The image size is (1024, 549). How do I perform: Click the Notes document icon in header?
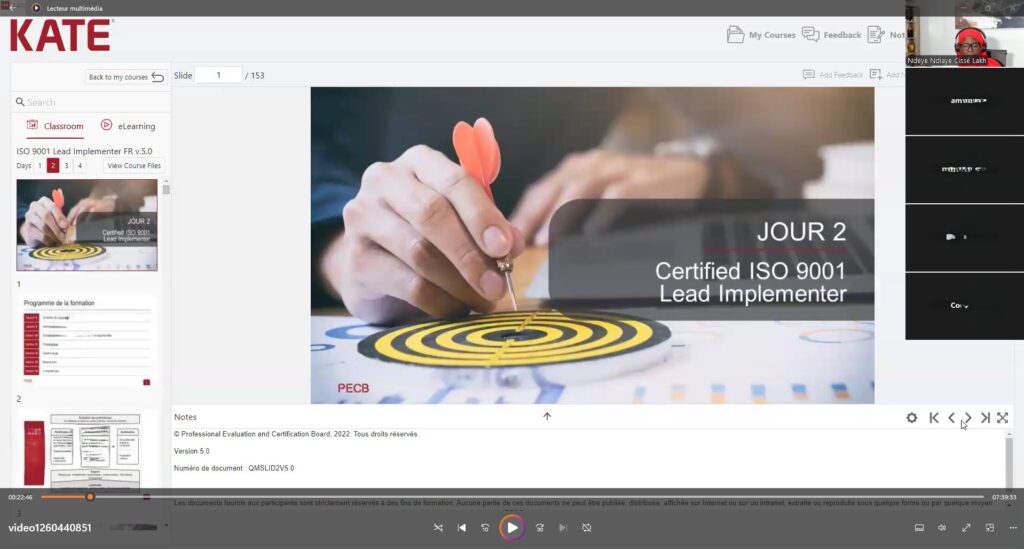(x=875, y=35)
